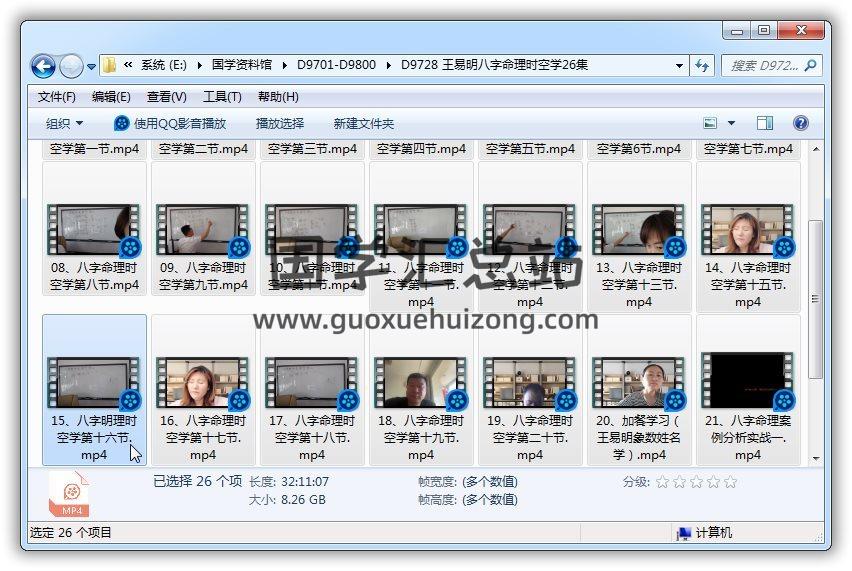Click the change view icon
Image resolution: width=852 pixels, height=571 pixels.
point(711,123)
